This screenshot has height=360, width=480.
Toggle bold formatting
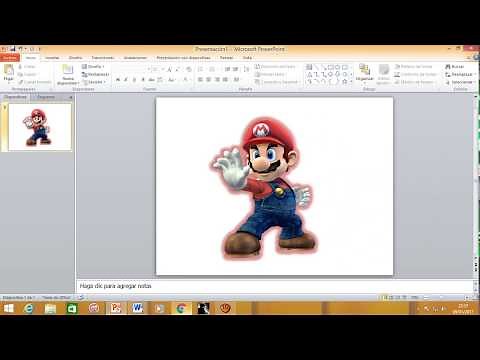pos(118,80)
